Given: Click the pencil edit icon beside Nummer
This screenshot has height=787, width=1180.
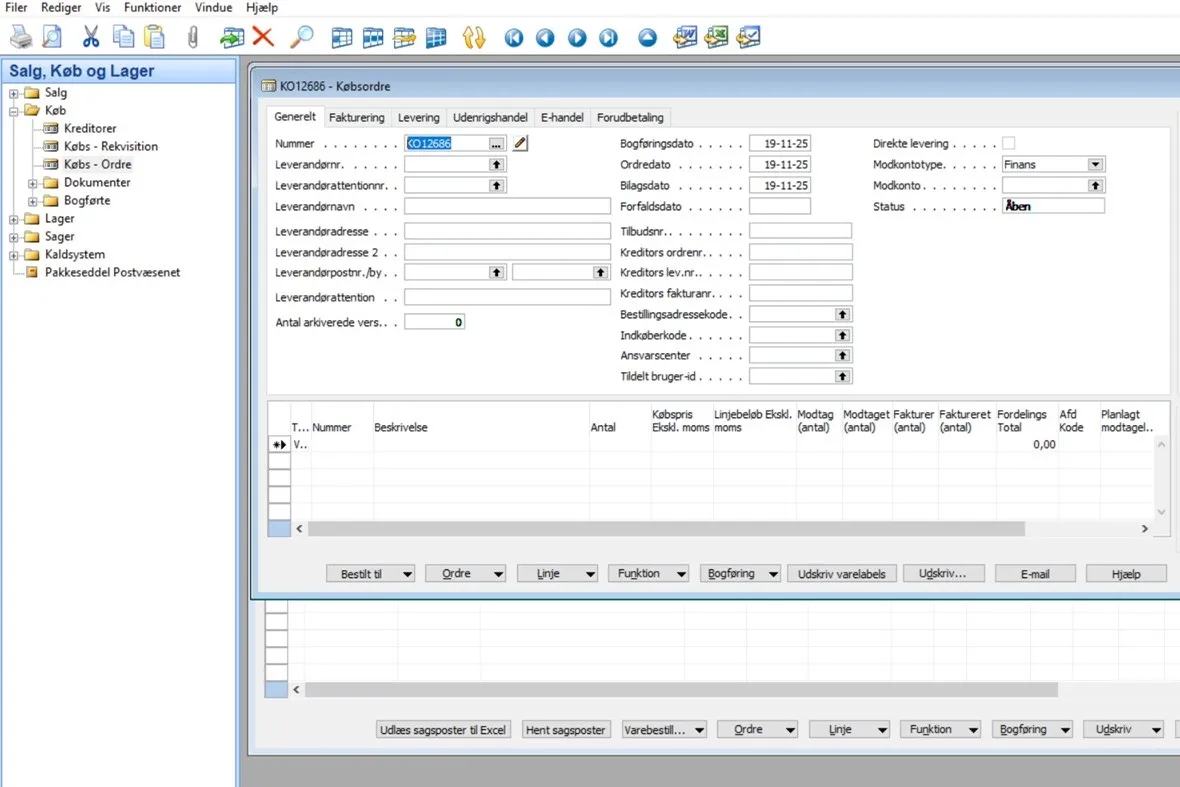Looking at the screenshot, I should click(x=520, y=144).
